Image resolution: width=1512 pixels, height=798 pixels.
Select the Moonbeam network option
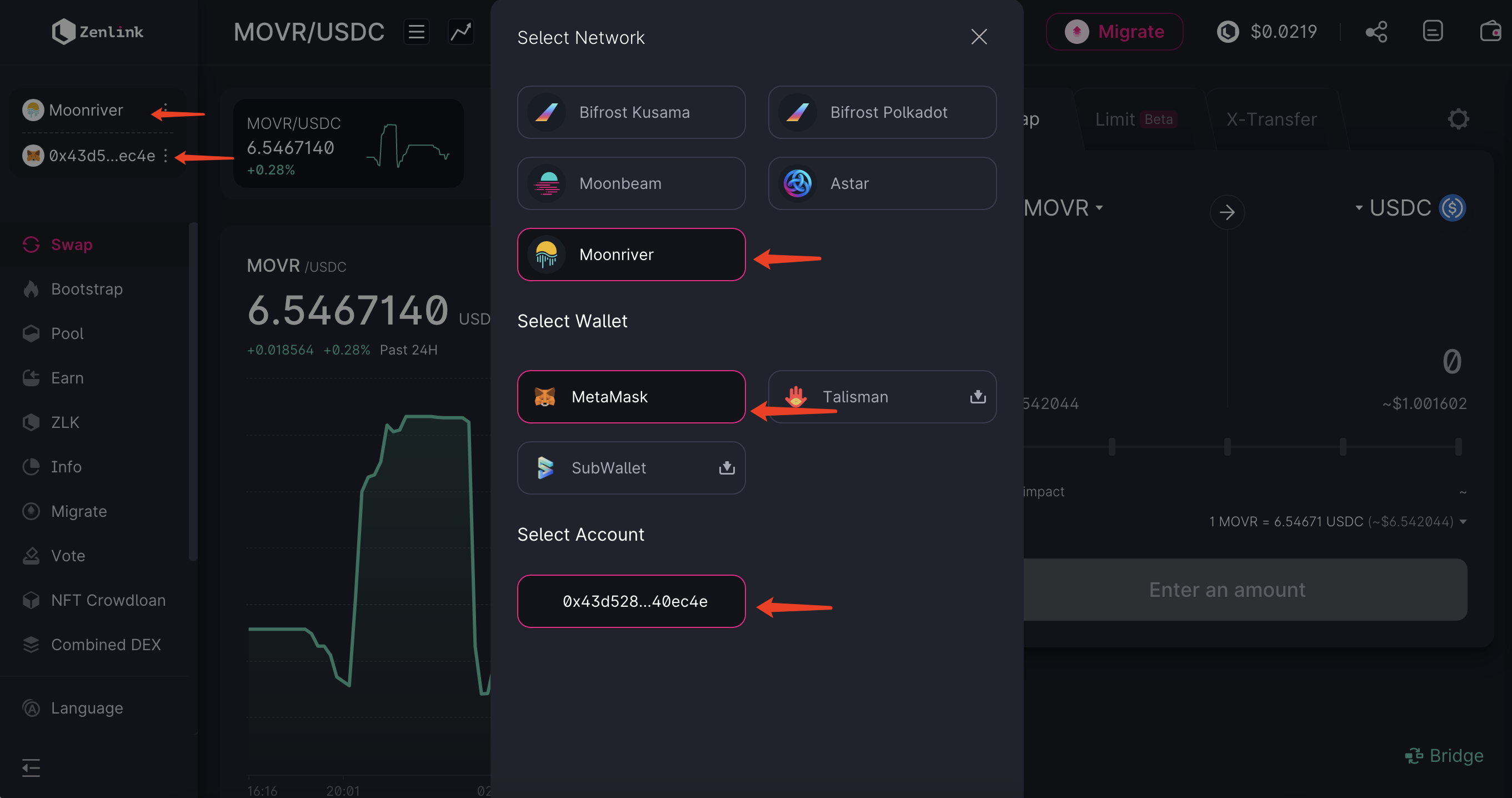631,183
